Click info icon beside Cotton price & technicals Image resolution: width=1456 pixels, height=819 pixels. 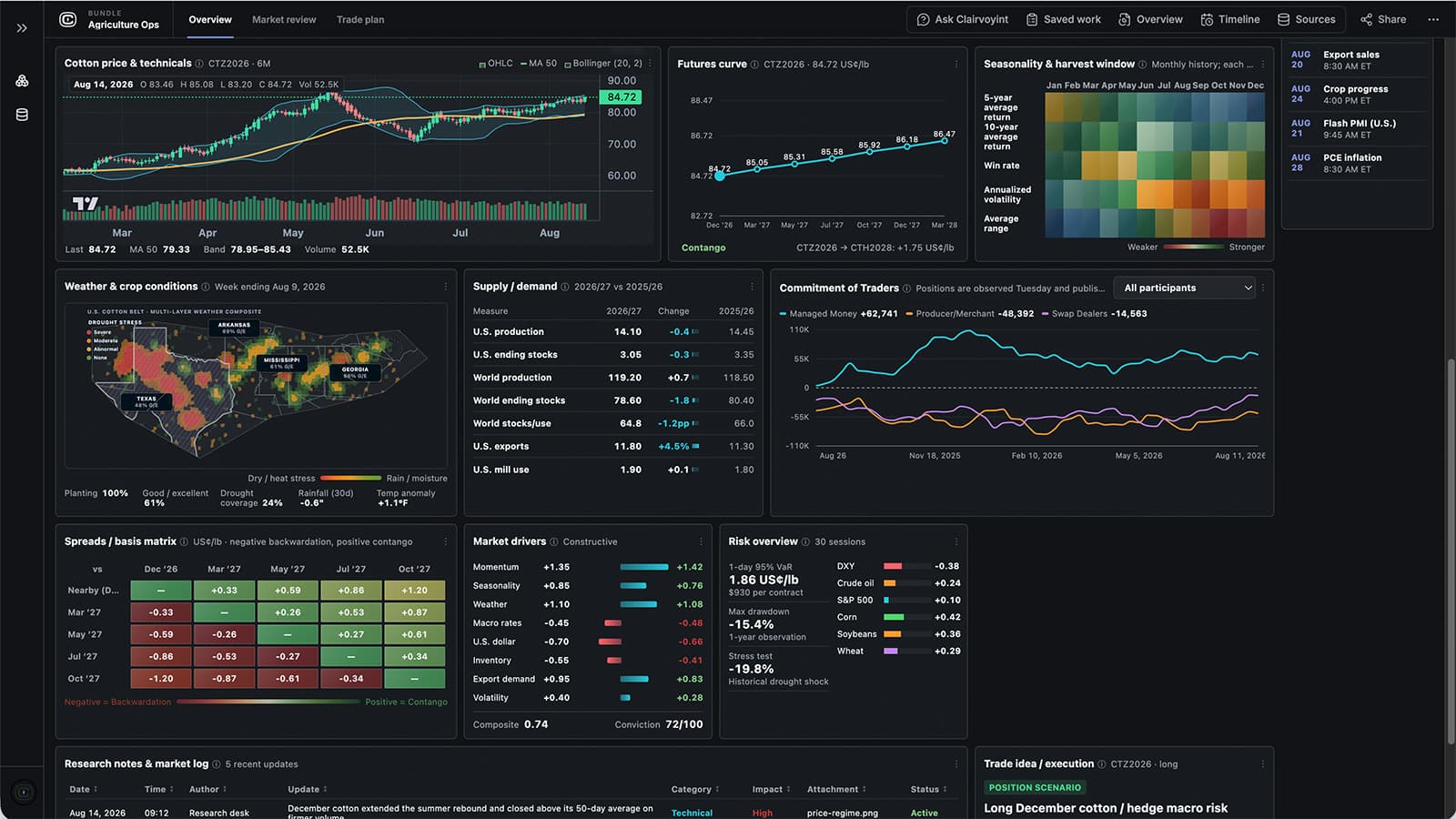point(199,64)
